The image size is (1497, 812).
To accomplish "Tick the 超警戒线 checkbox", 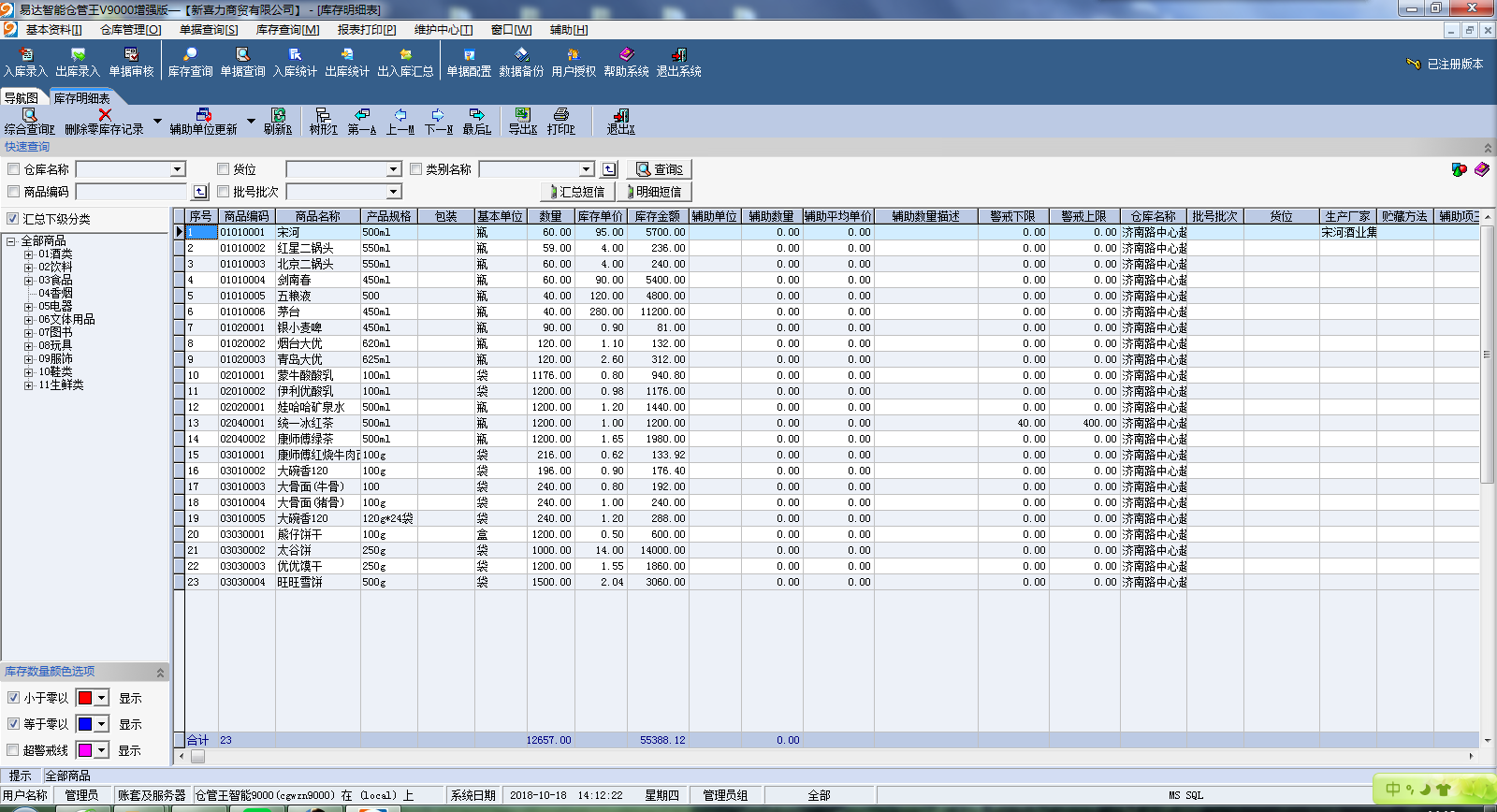I will pyautogui.click(x=13, y=750).
